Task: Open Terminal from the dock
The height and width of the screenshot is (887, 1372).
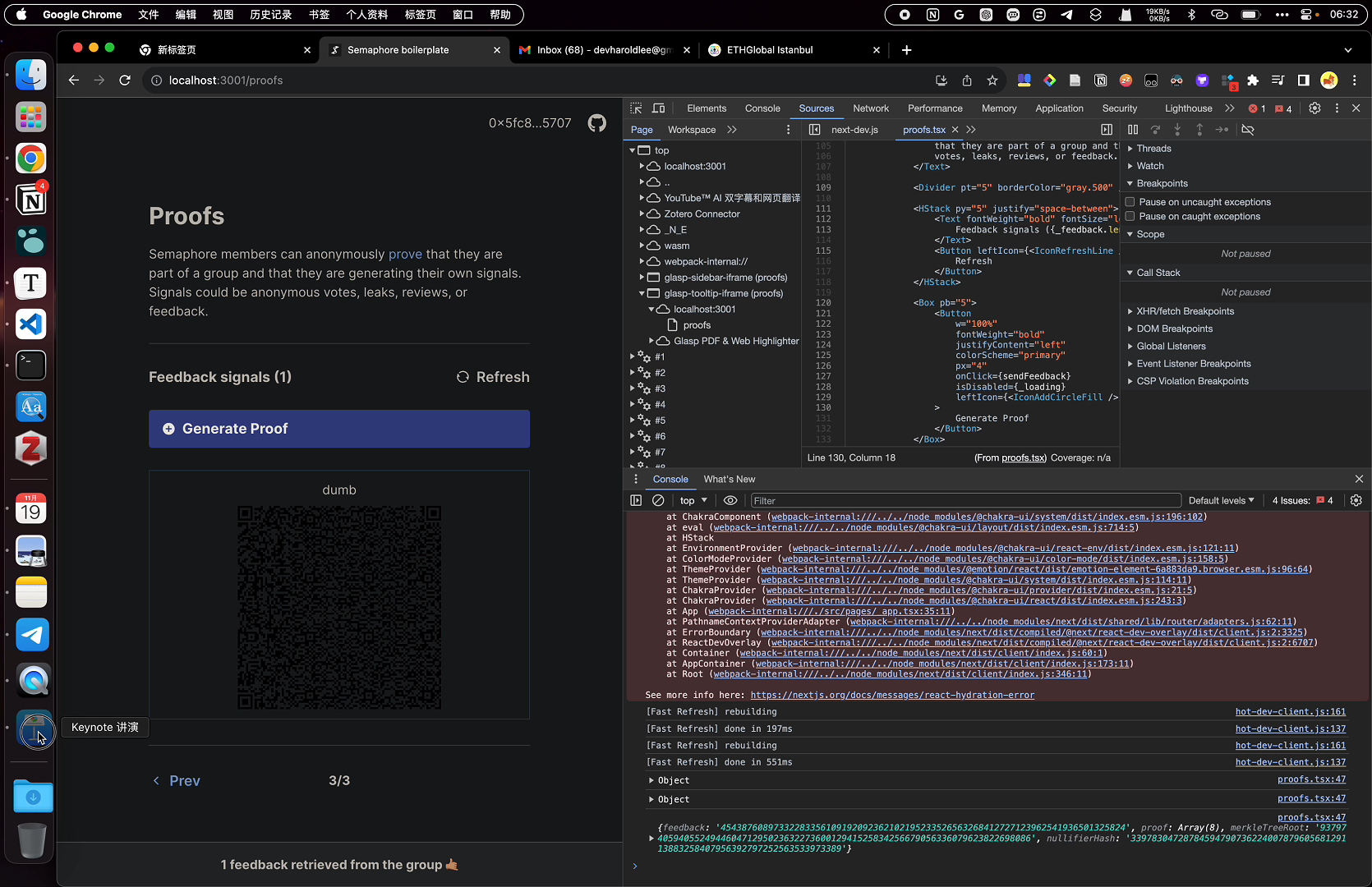Action: click(31, 365)
